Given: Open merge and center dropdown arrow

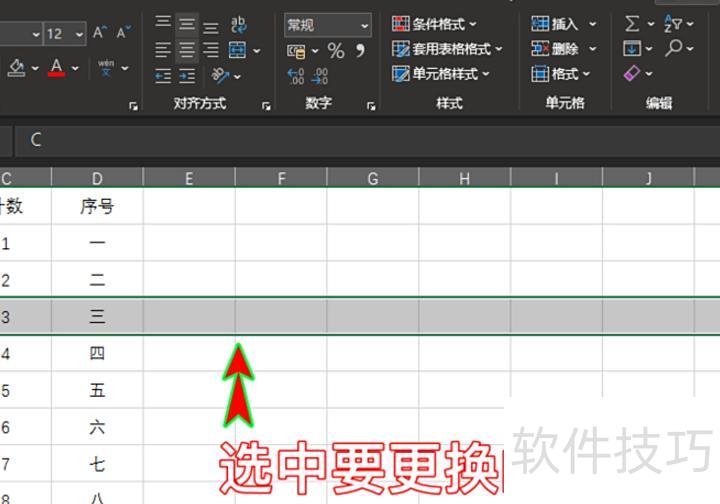Looking at the screenshot, I should tap(257, 50).
